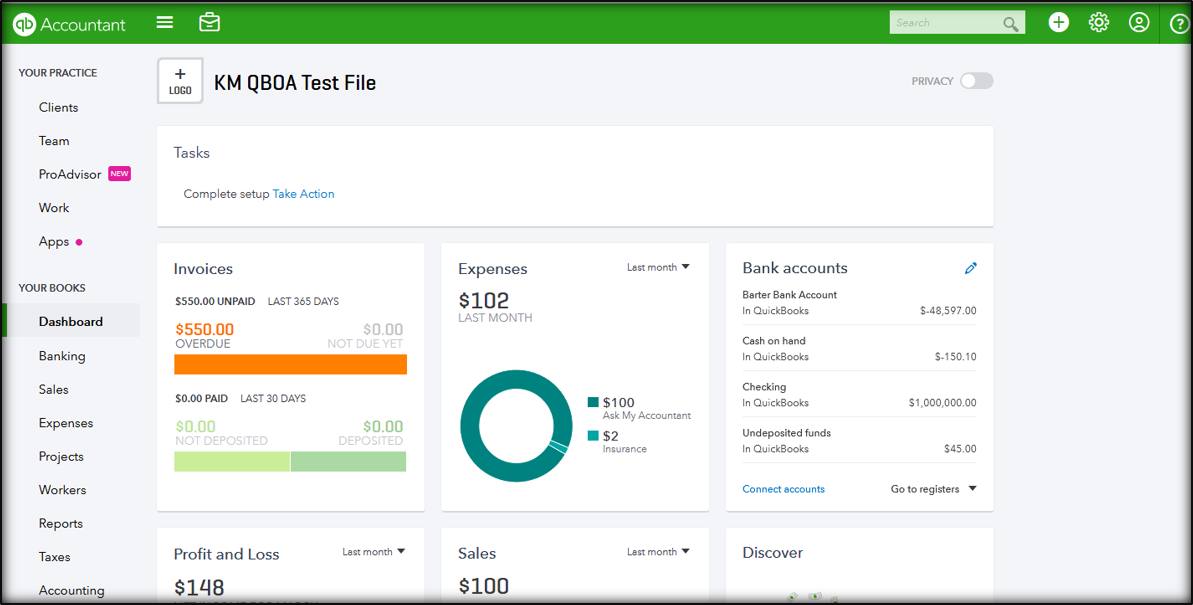
Task: Select Dashboard in the sidebar
Action: pos(71,321)
